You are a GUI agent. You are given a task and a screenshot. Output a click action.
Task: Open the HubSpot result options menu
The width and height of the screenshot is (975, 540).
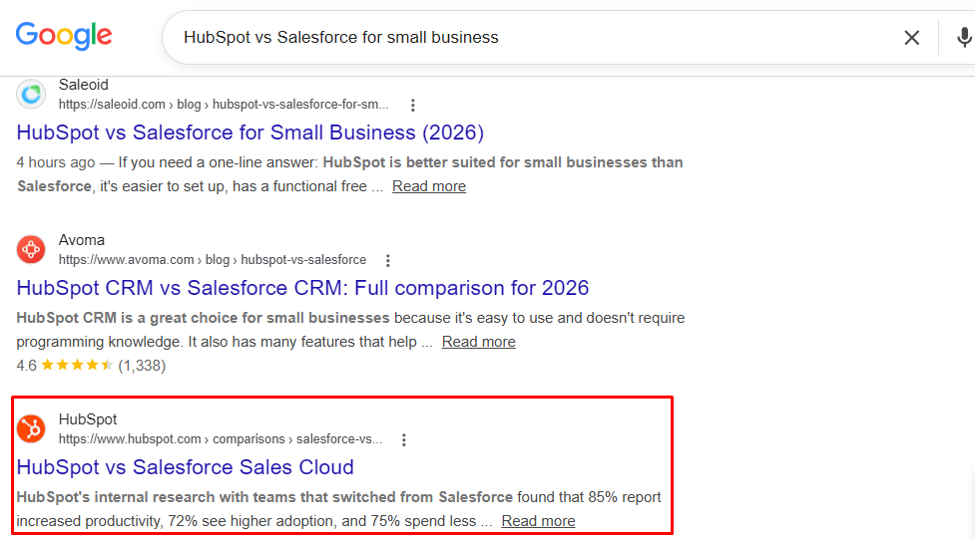click(x=404, y=440)
